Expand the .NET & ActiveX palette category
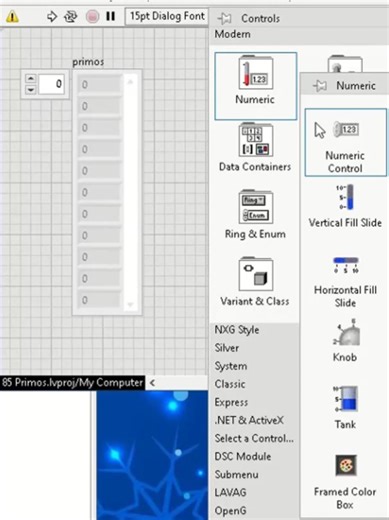The height and width of the screenshot is (520, 389). click(249, 420)
